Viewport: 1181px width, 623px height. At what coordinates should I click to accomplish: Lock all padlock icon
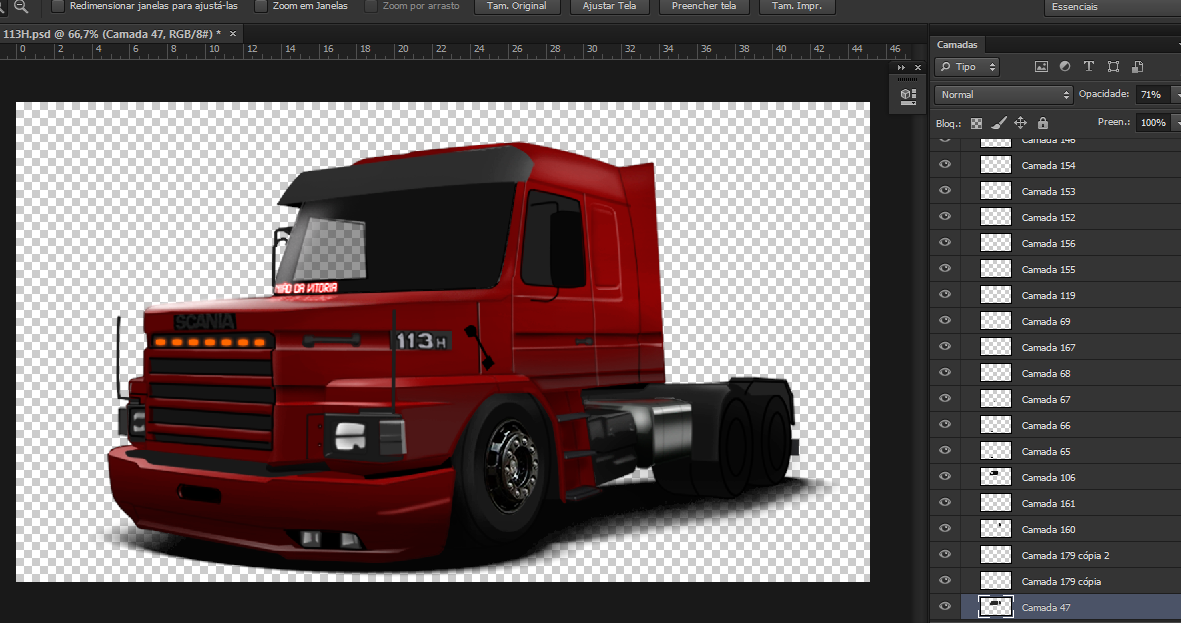pyautogui.click(x=1042, y=123)
